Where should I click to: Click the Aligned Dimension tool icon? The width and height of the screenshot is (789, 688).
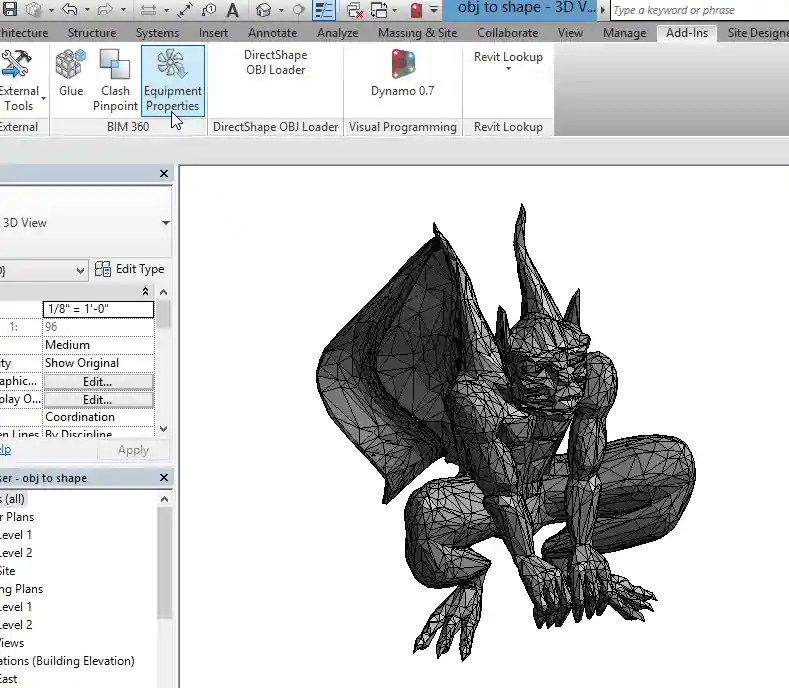(x=185, y=11)
